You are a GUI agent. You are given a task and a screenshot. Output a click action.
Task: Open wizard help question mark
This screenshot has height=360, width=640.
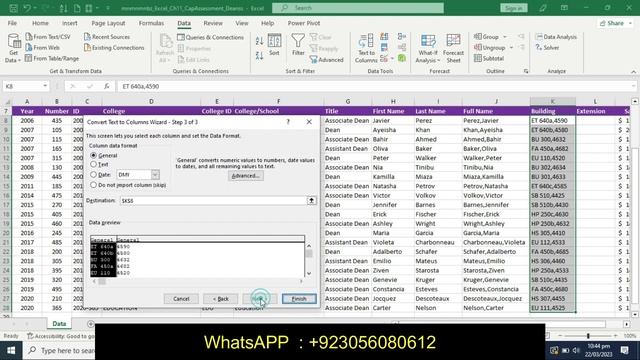click(x=288, y=122)
